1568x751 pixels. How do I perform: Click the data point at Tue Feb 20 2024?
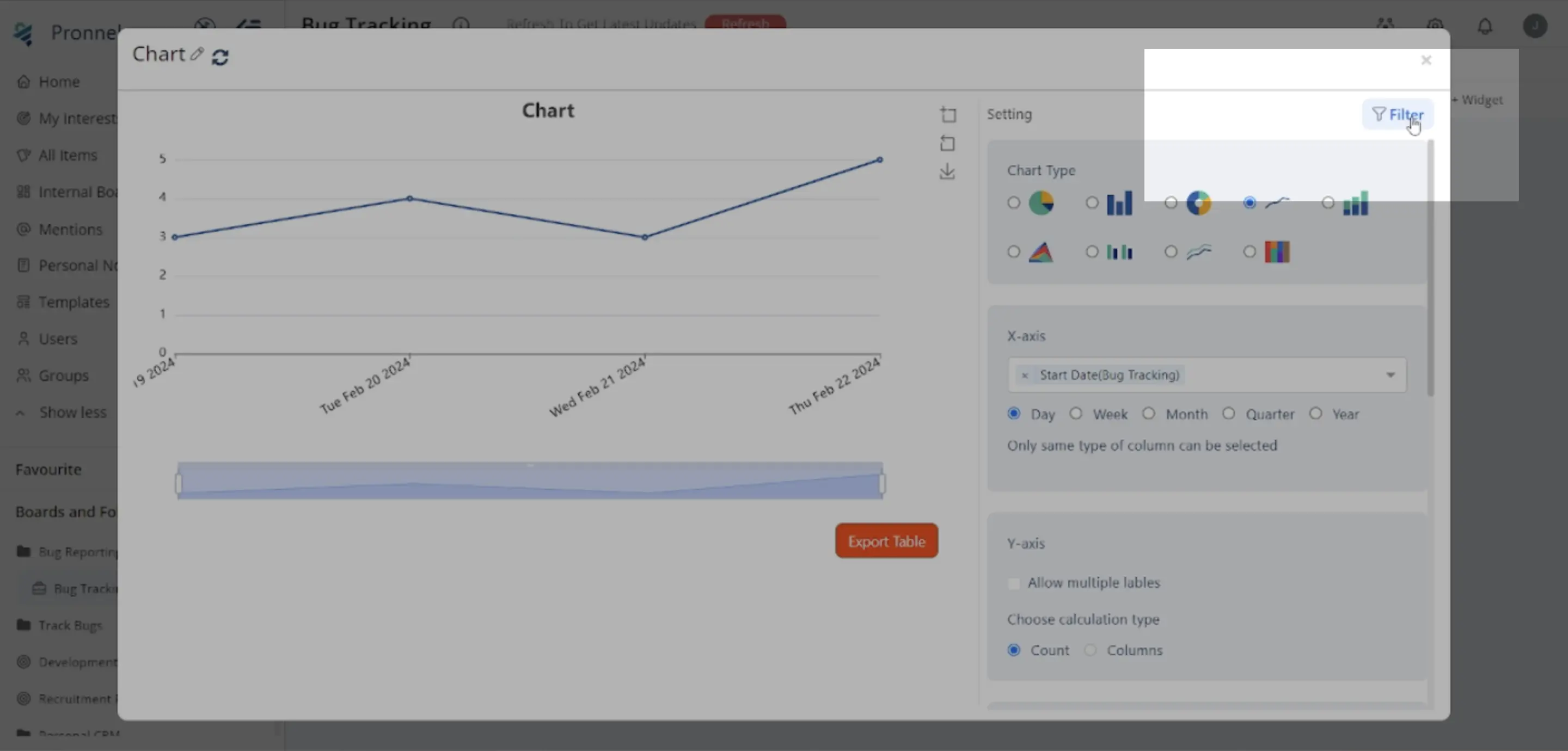coord(409,199)
